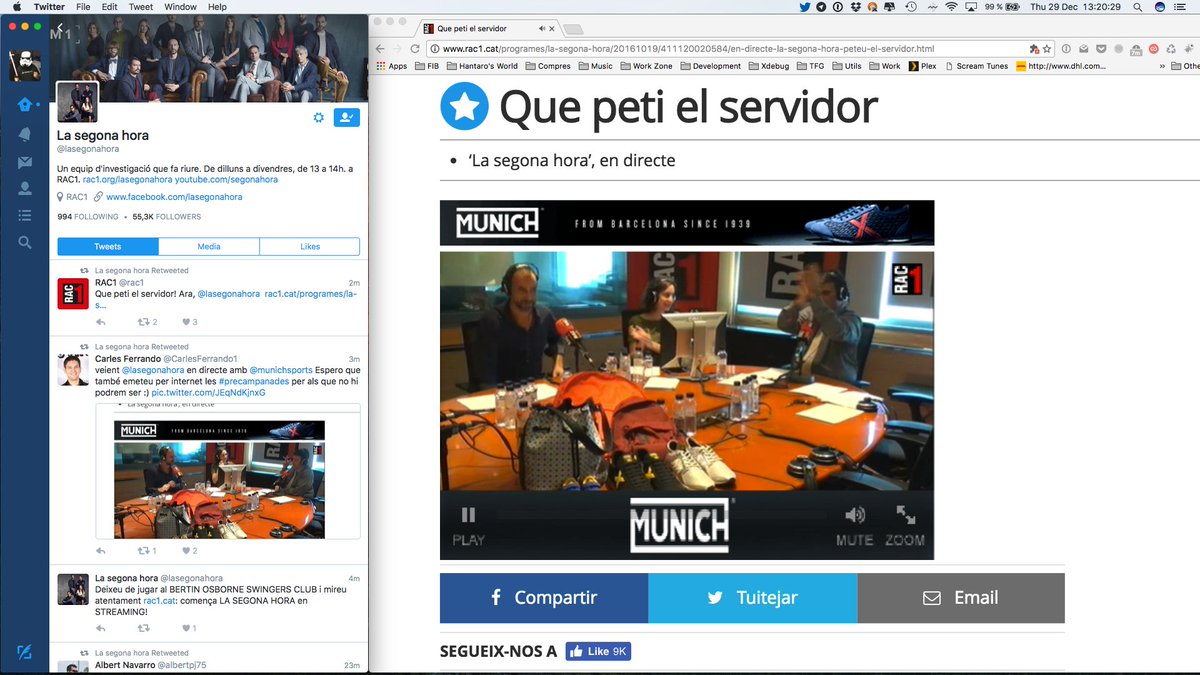Open the Tweet menu in the menu bar

point(141,7)
